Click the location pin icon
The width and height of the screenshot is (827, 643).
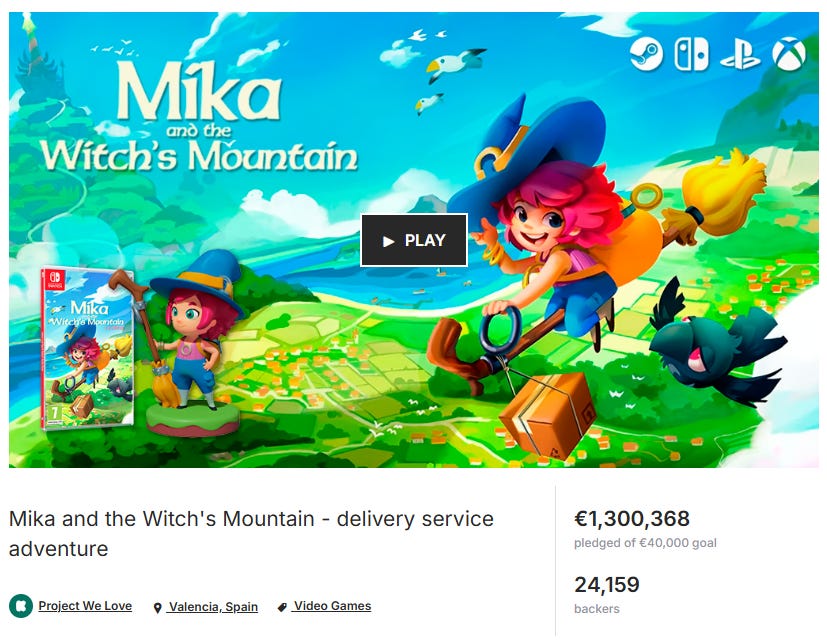click(157, 608)
